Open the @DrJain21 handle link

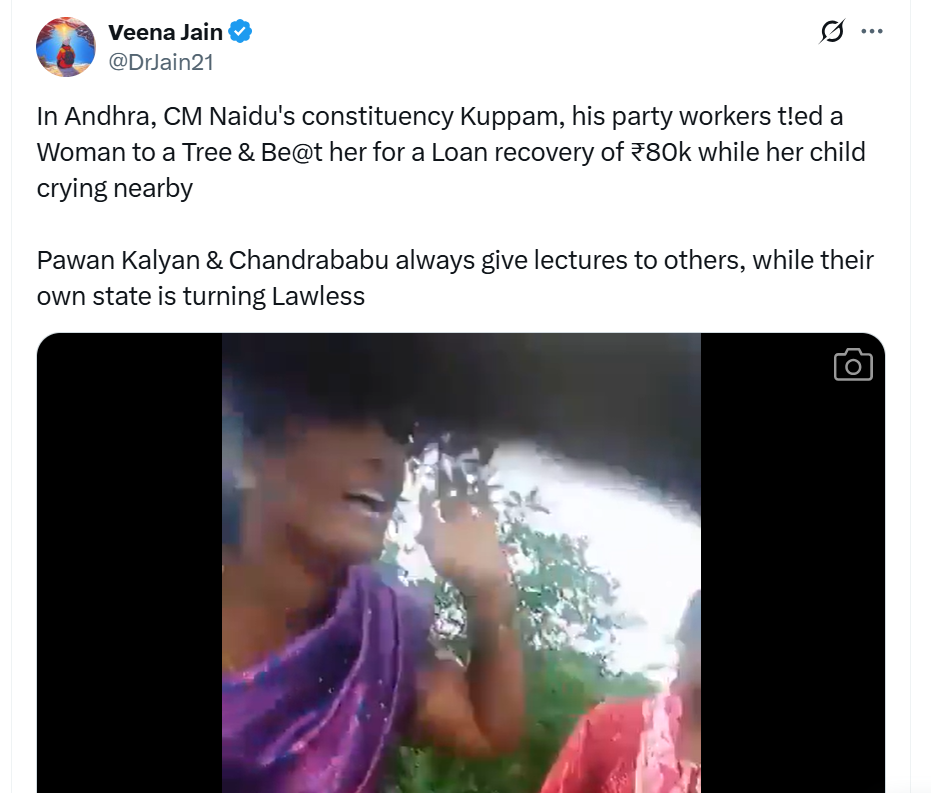(x=160, y=62)
